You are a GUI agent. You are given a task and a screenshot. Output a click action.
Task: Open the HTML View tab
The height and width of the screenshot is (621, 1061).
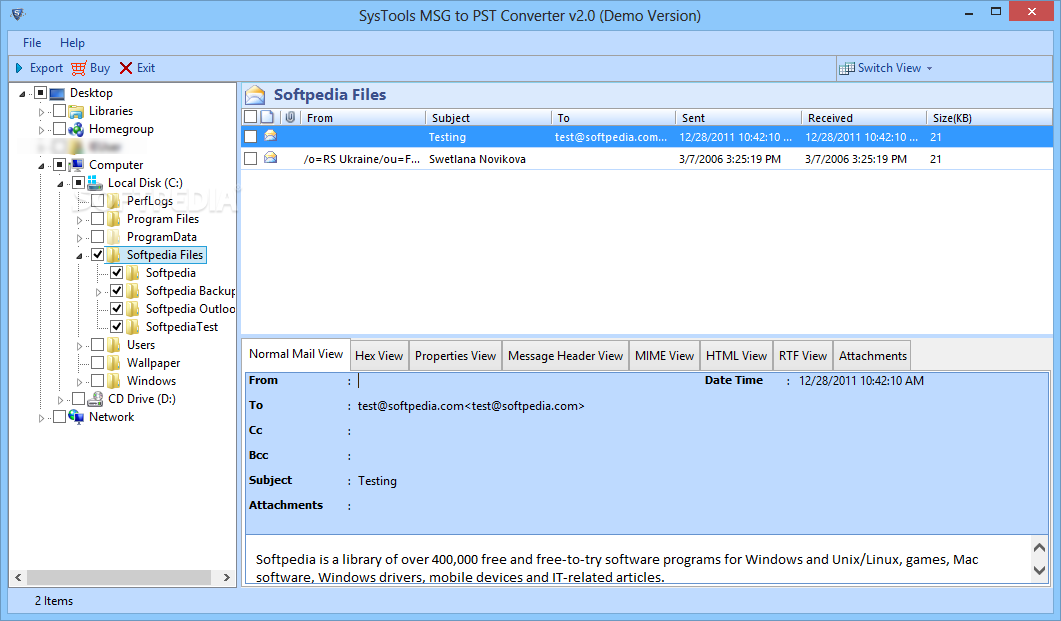pos(736,356)
